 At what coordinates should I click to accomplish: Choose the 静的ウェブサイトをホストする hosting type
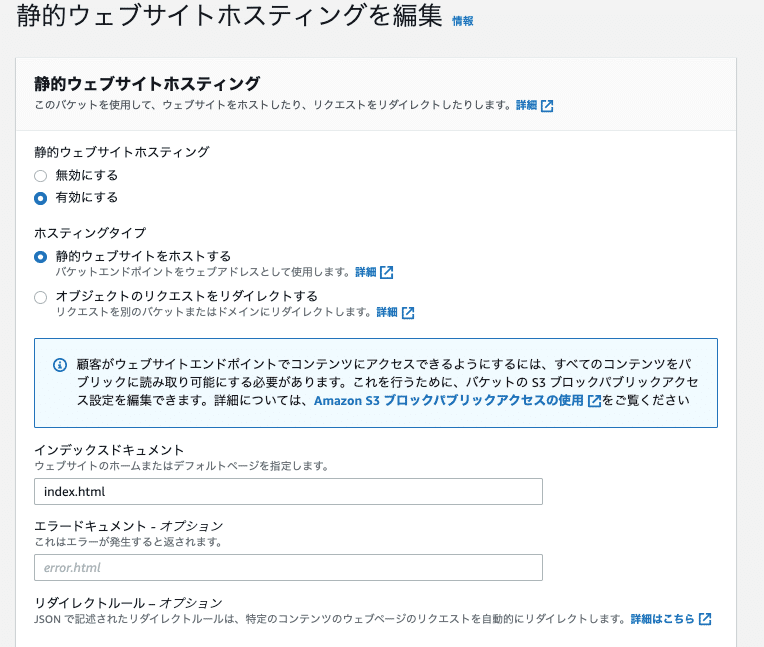coord(40,257)
